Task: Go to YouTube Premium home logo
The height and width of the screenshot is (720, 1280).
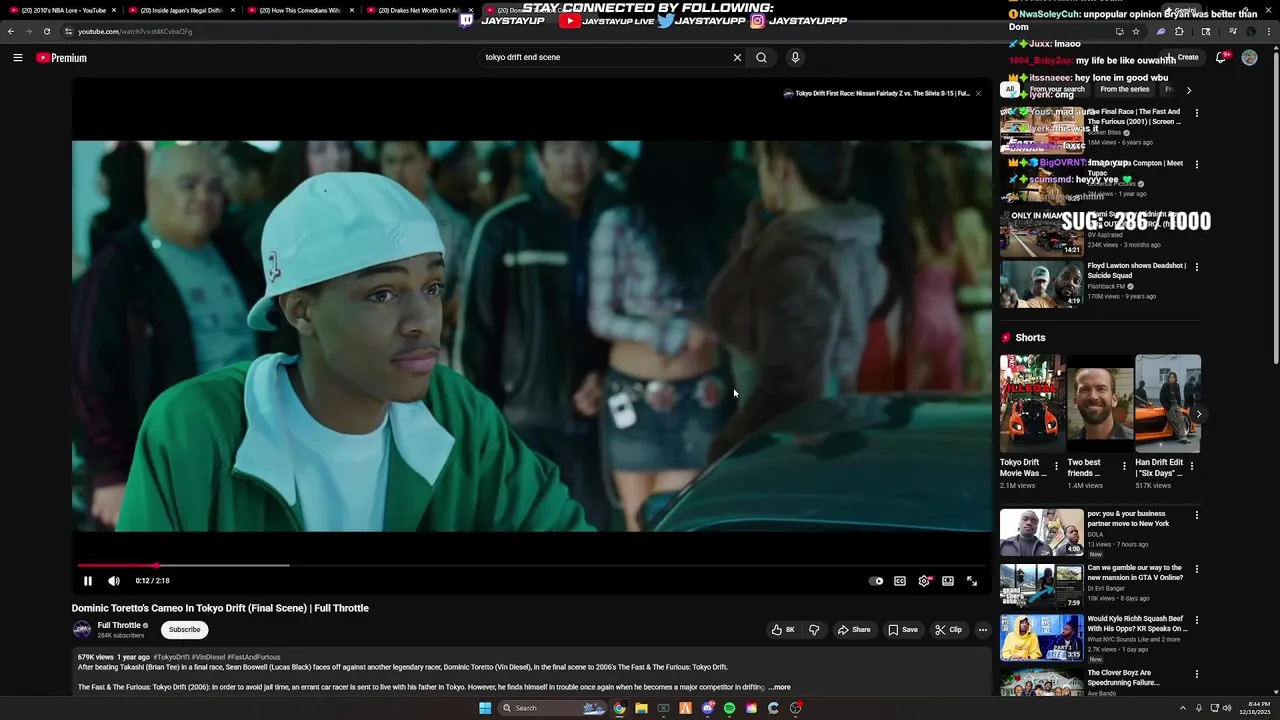Action: 62,58
